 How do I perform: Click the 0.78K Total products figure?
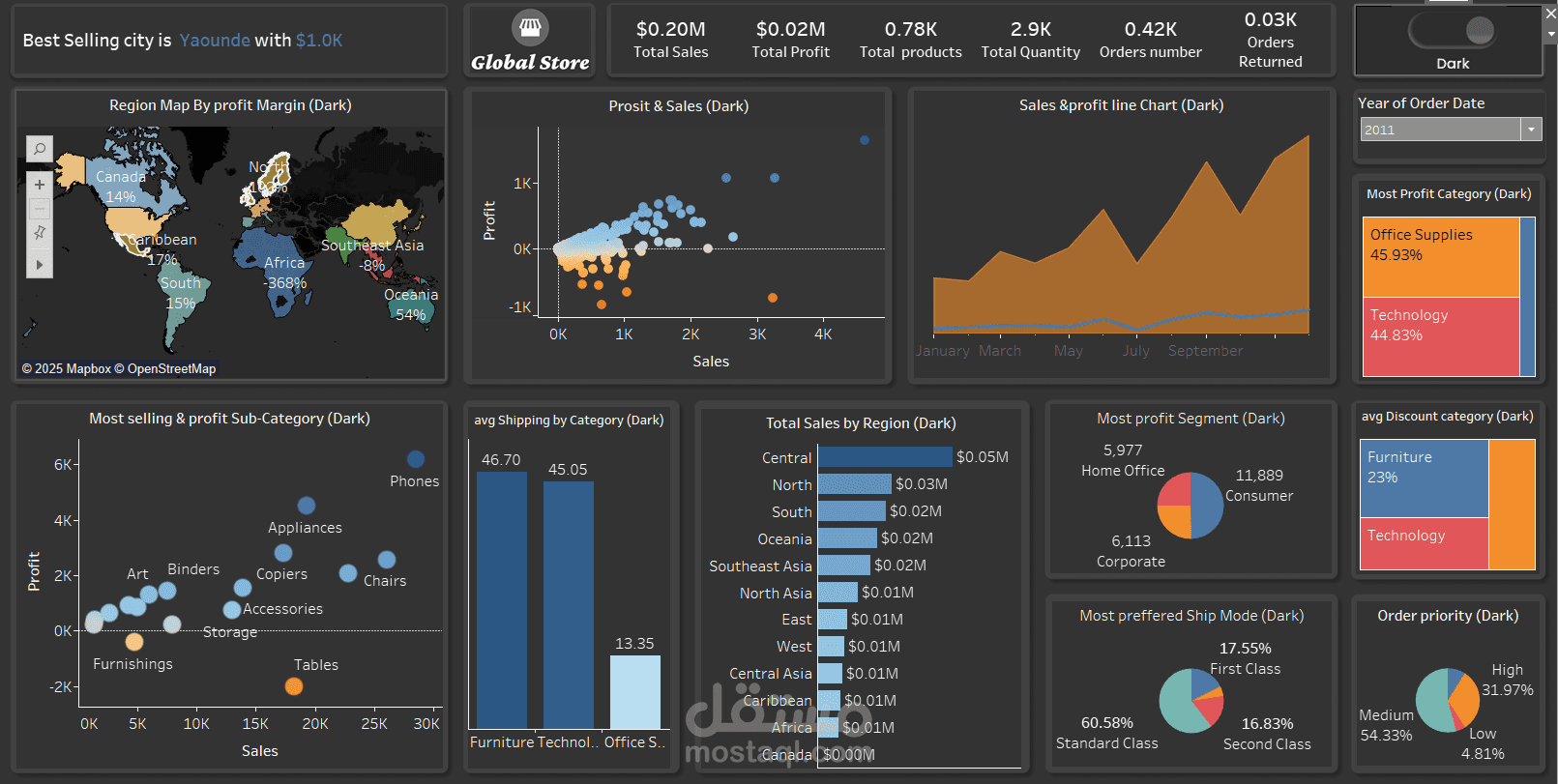911,30
